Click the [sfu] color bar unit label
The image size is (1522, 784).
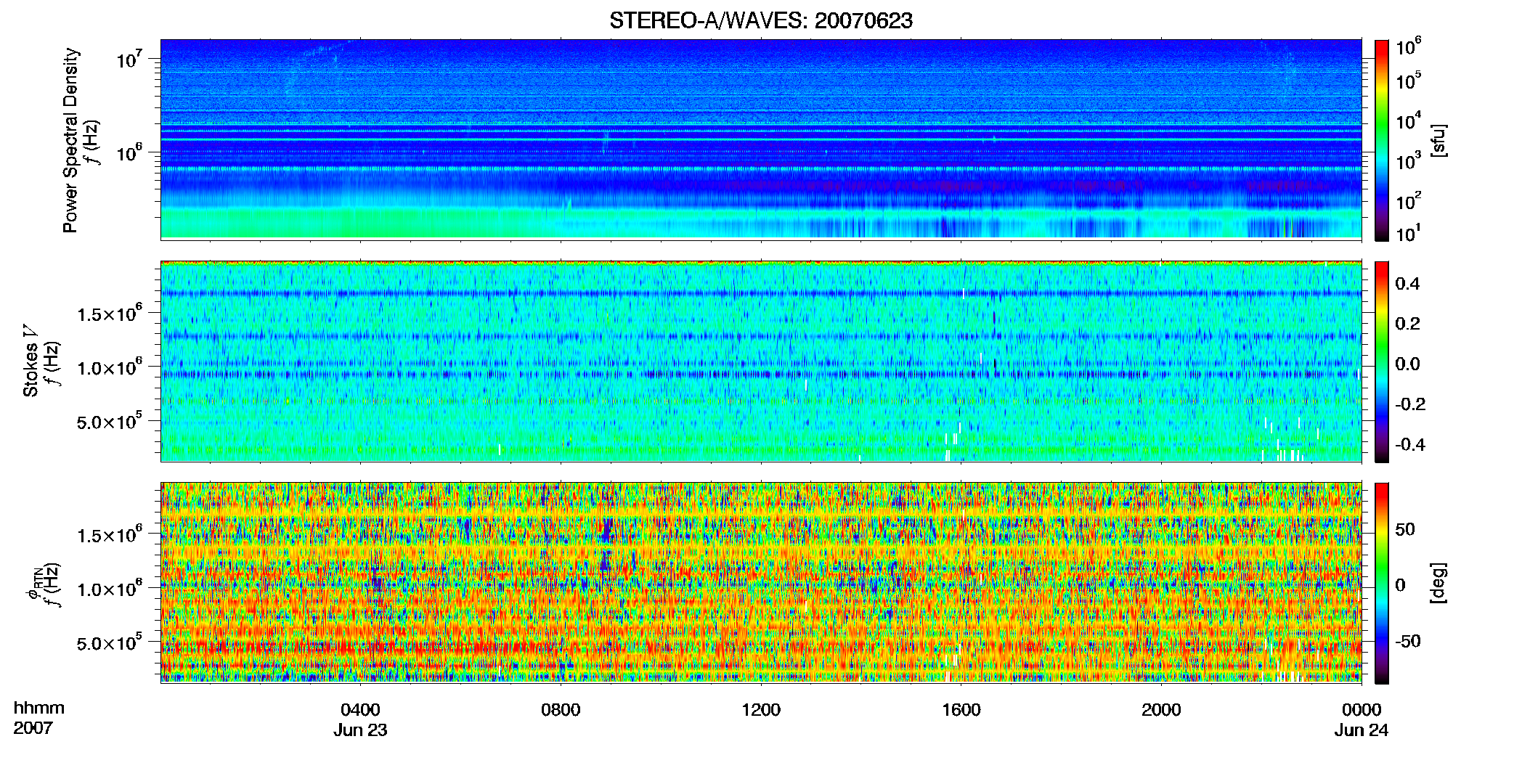point(1439,140)
